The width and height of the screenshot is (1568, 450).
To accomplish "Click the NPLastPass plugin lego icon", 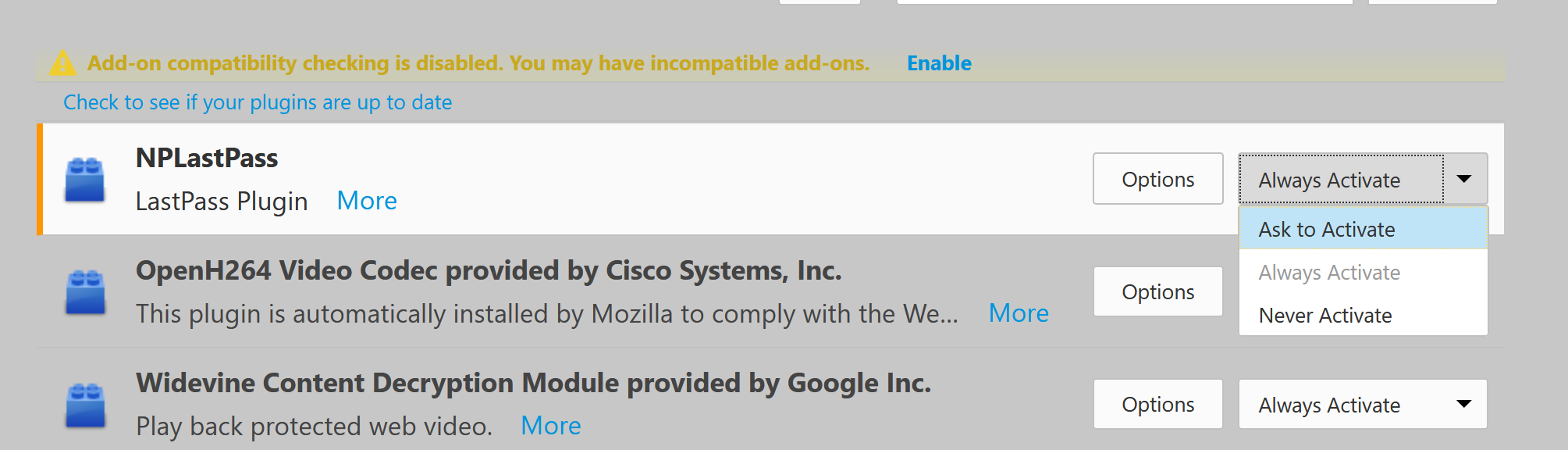I will (85, 180).
